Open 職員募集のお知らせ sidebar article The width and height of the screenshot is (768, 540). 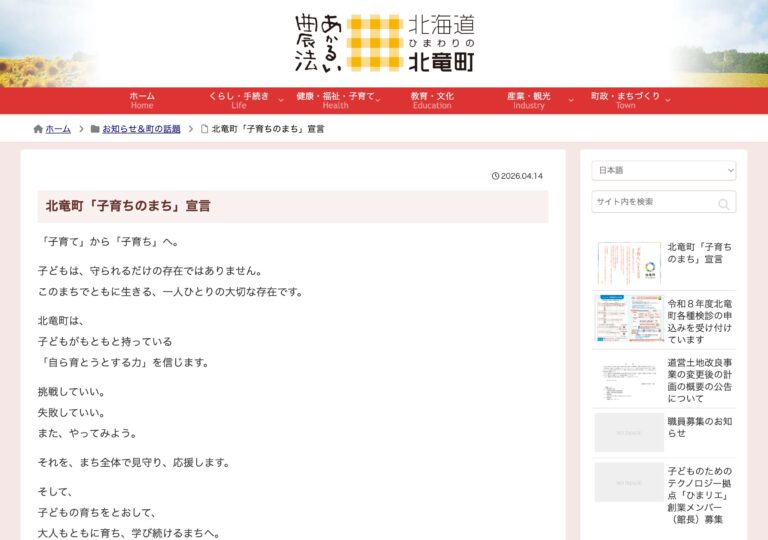pos(700,427)
